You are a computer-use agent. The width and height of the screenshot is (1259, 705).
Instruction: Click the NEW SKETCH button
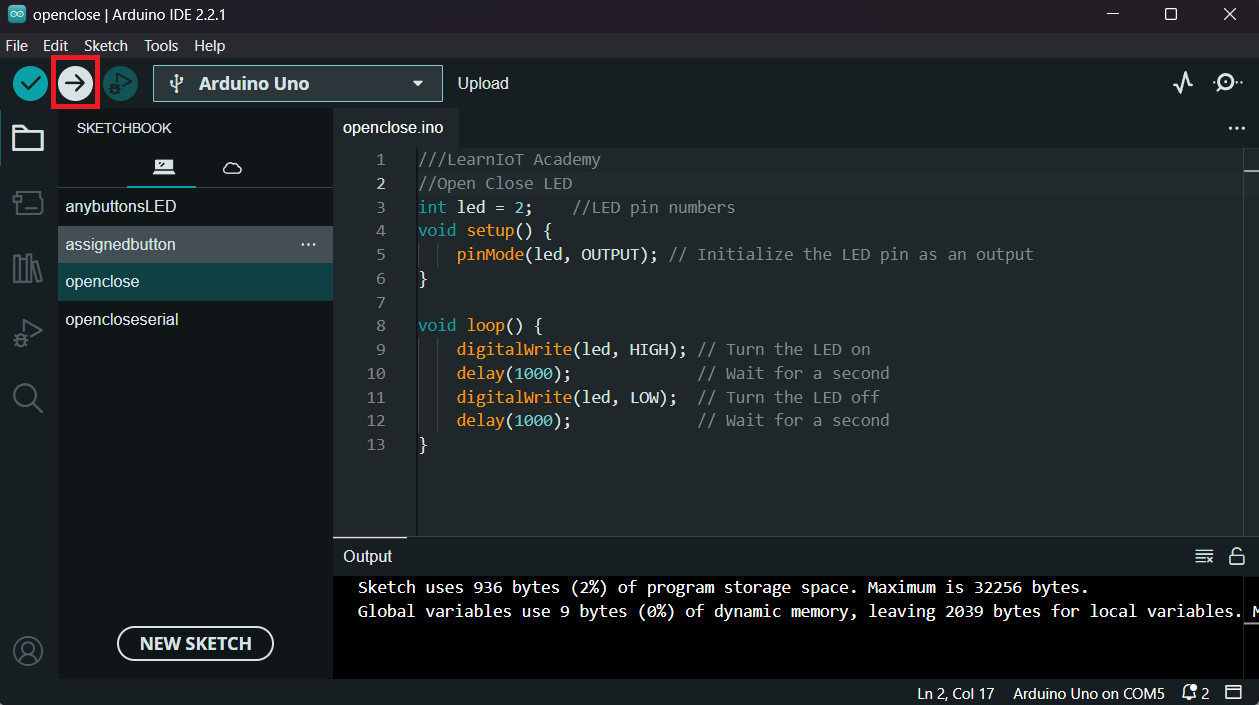point(195,643)
